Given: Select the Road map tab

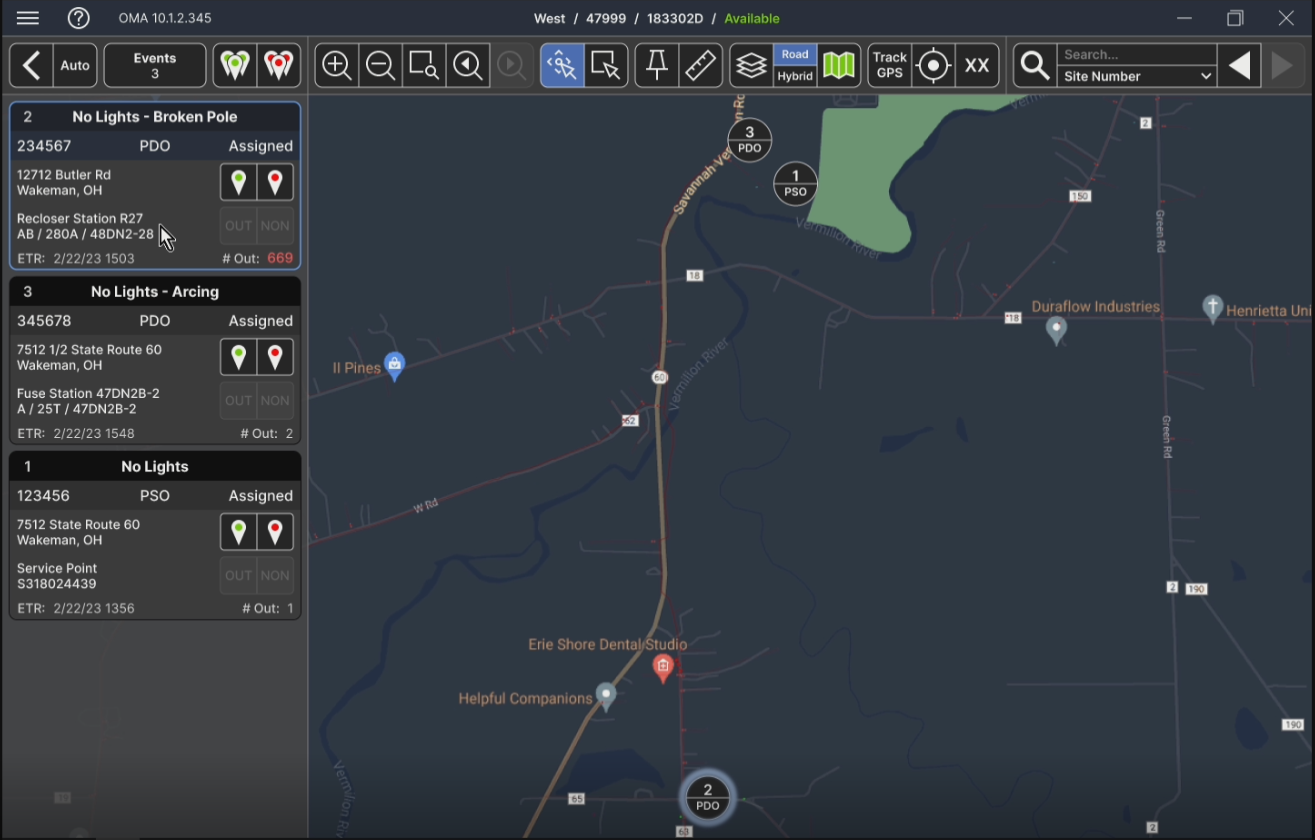Looking at the screenshot, I should pos(794,54).
